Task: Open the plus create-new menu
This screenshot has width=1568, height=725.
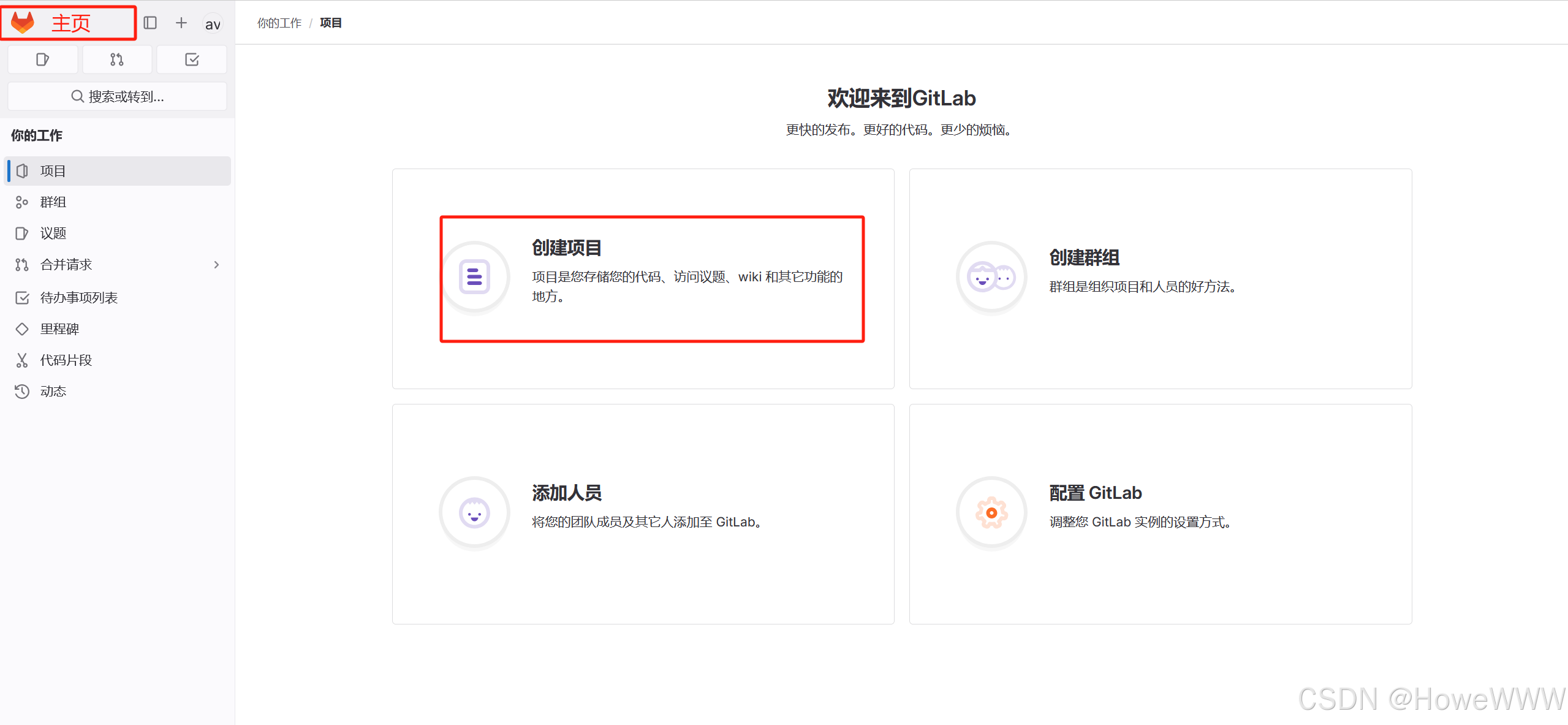Action: tap(181, 23)
